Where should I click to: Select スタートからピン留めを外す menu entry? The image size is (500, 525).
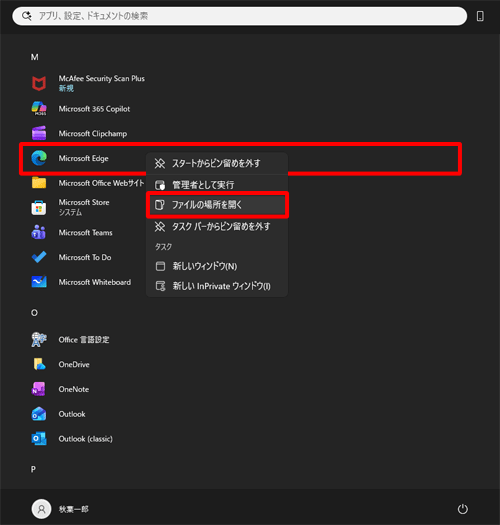[217, 163]
